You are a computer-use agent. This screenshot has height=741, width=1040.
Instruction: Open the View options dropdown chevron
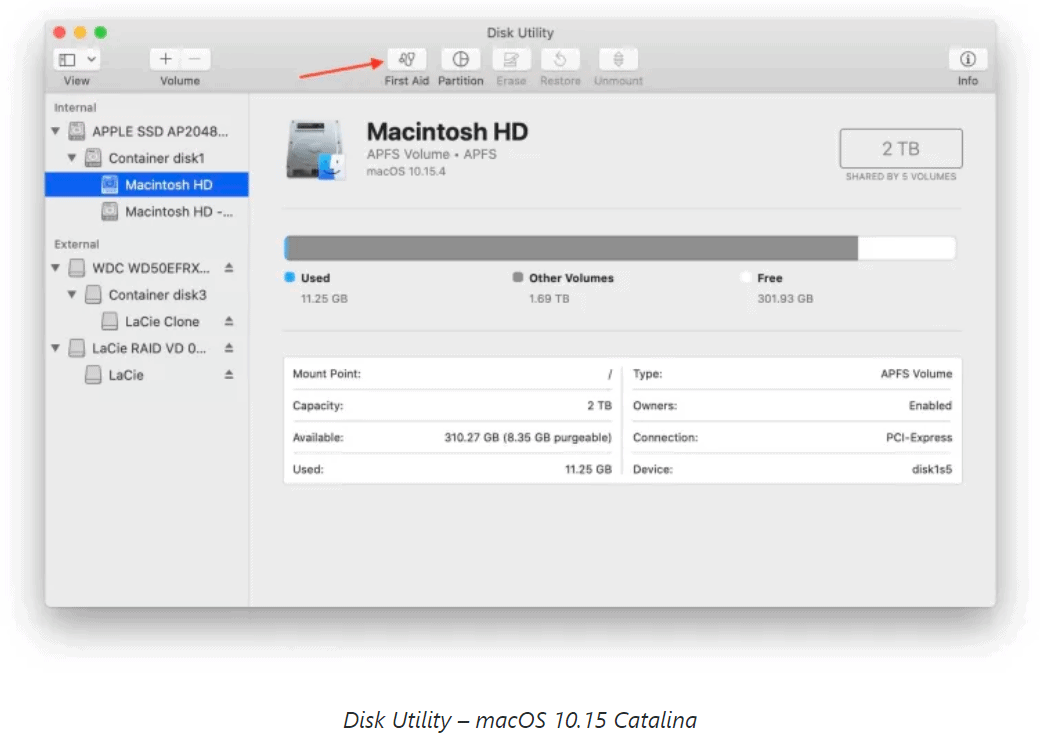[x=92, y=60]
